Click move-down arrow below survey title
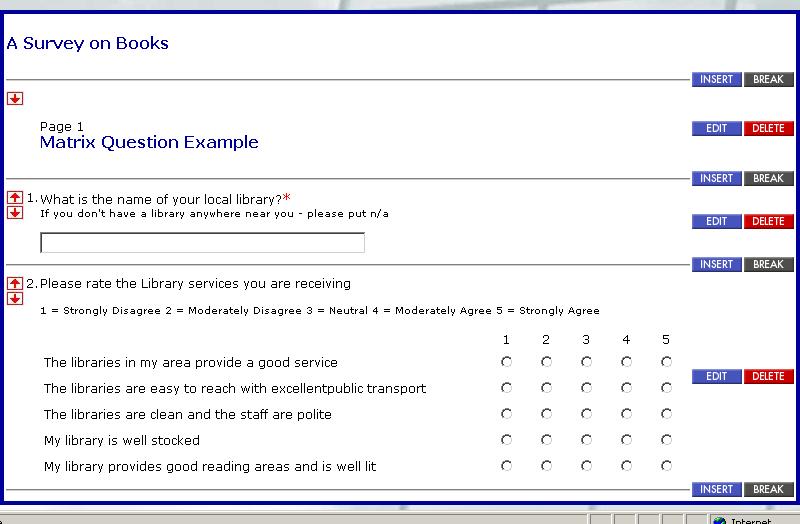The width and height of the screenshot is (800, 524). pos(15,98)
